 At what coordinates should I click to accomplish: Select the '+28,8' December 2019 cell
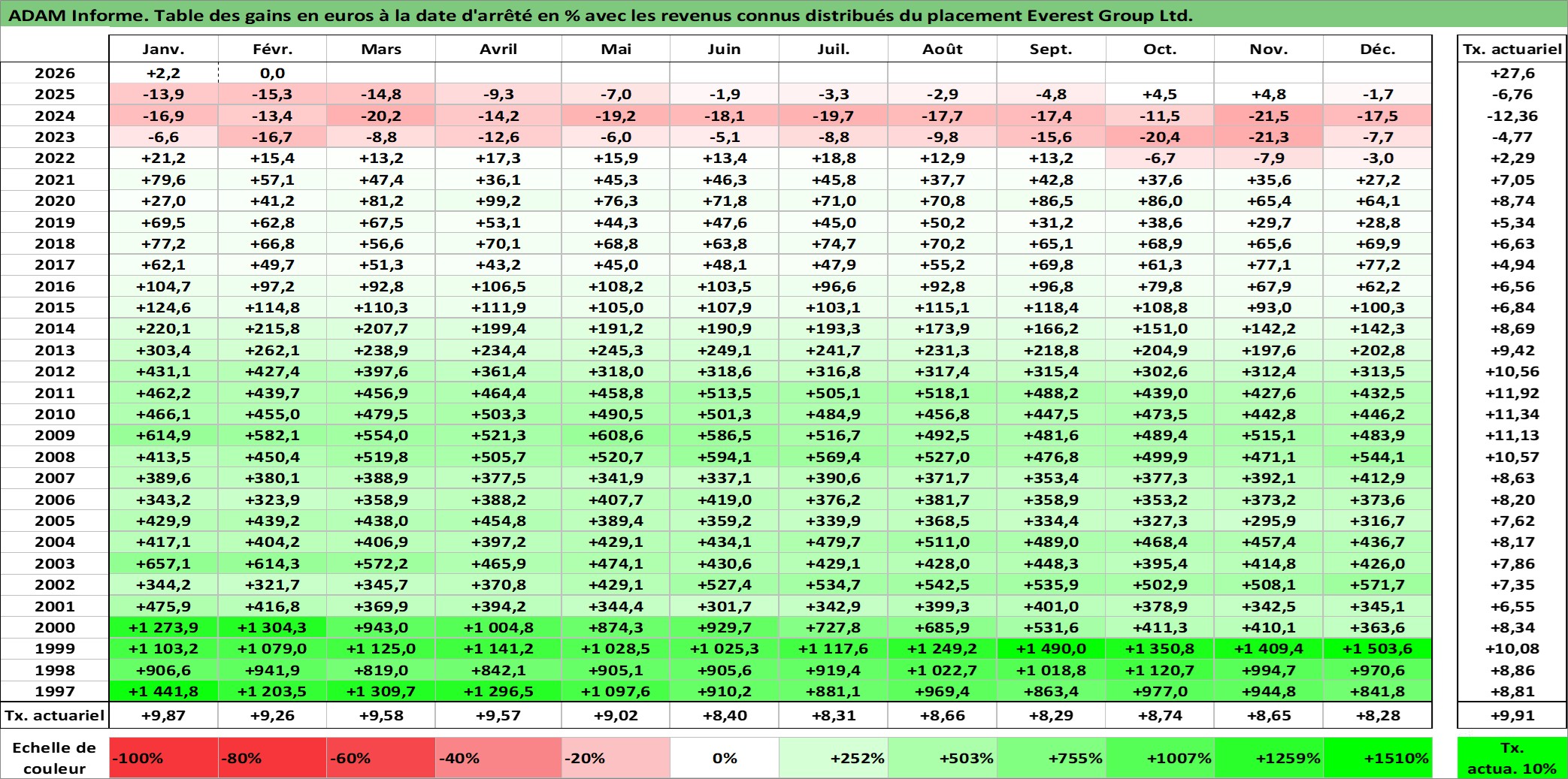(1378, 222)
